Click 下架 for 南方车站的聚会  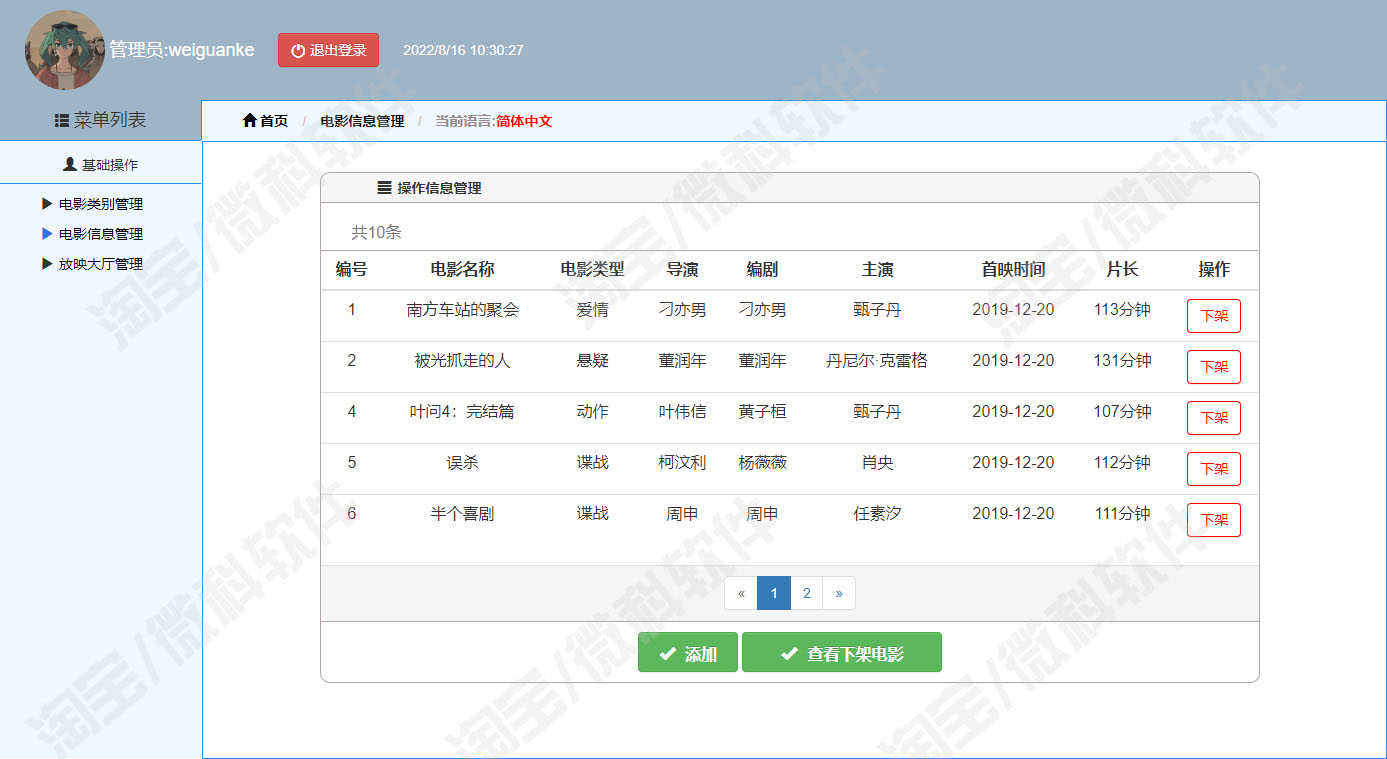click(1214, 316)
